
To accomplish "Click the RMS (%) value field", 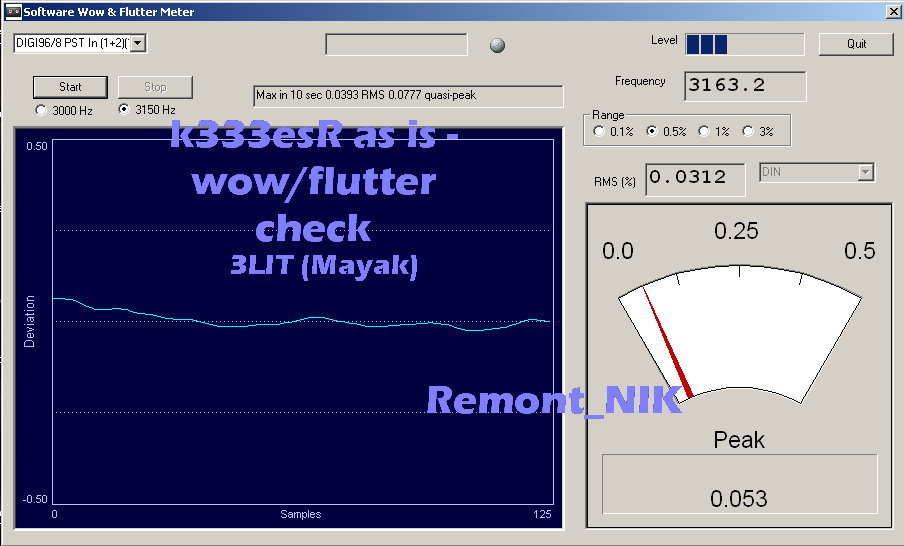I will tap(695, 179).
